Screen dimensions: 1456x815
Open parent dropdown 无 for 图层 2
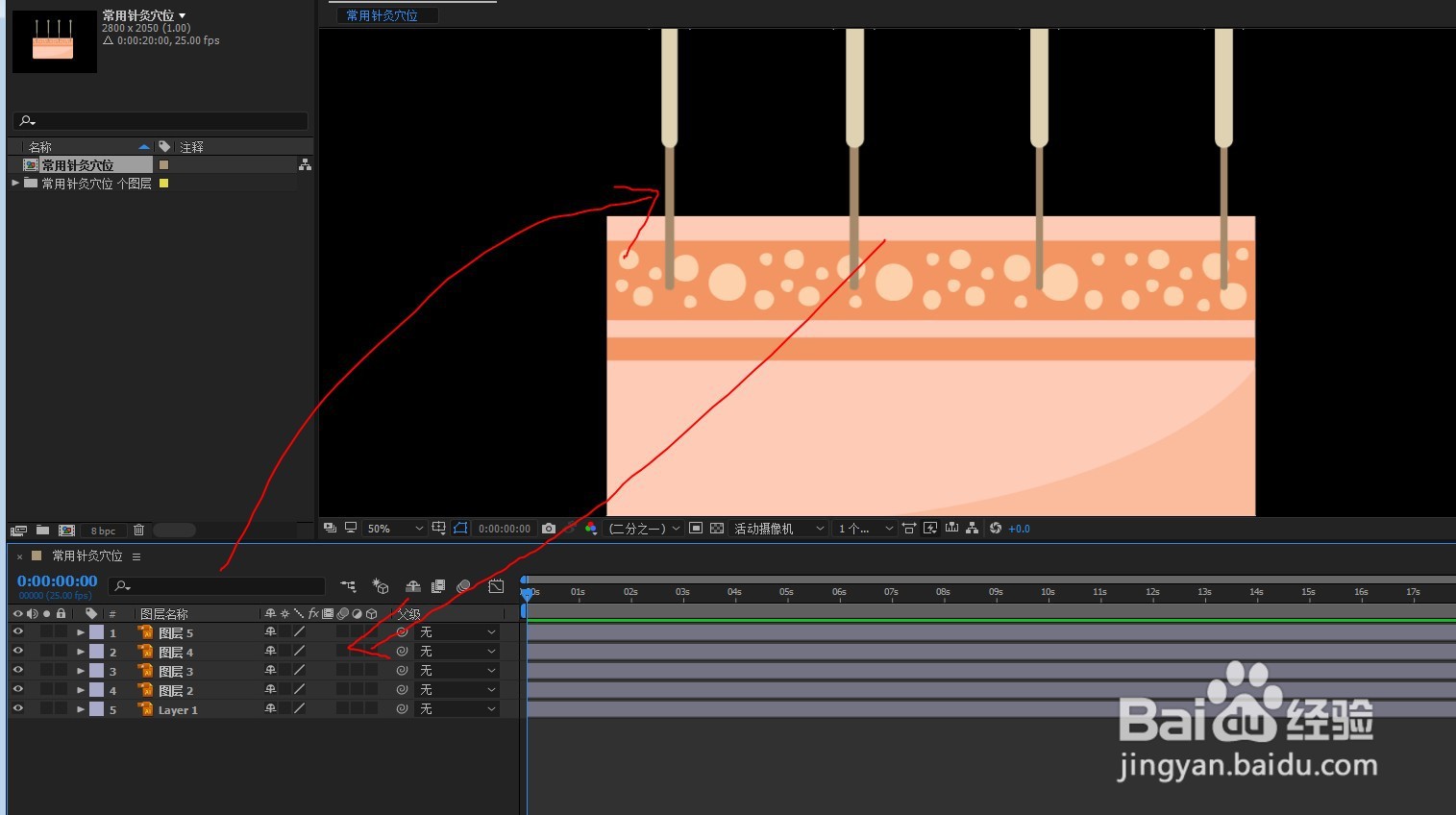tap(457, 689)
